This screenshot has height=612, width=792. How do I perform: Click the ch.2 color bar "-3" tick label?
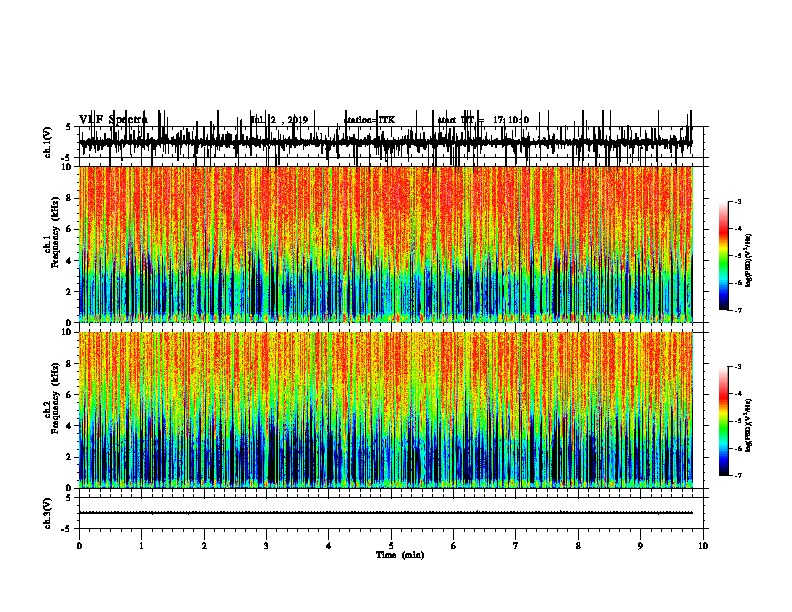pyautogui.click(x=738, y=367)
